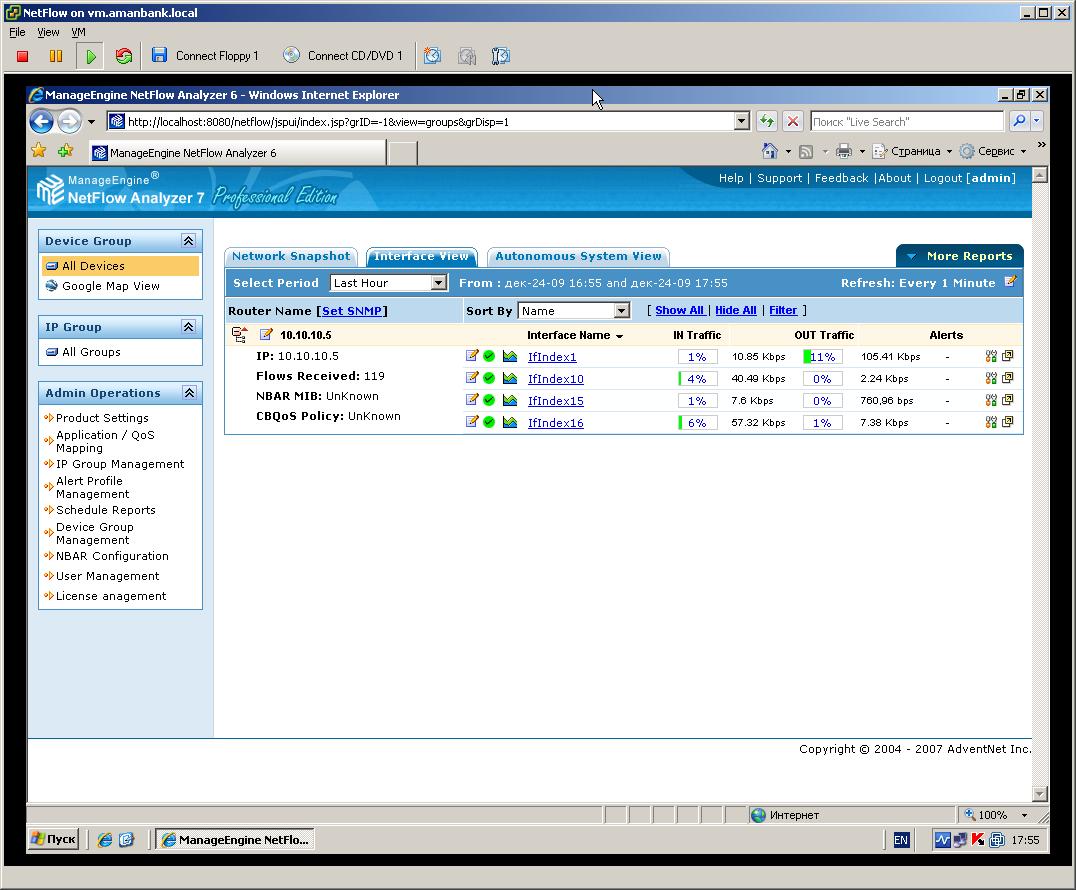This screenshot has height=890, width=1076.
Task: Click the browser Back button
Action: coord(42,122)
